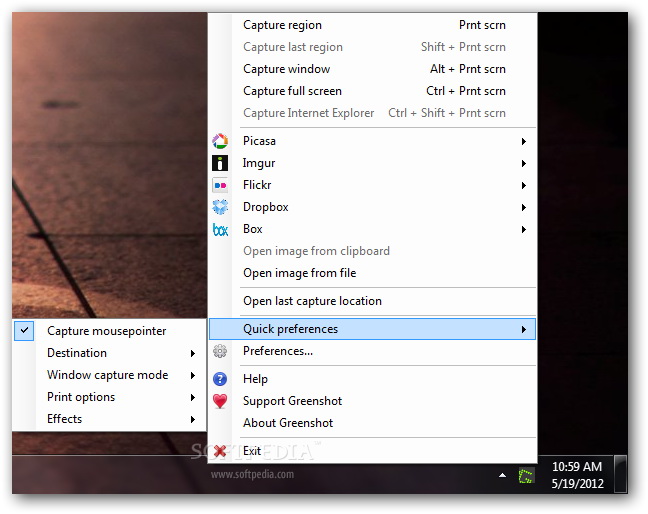Viewport: 648px width, 514px height.
Task: Expand the Dropbox submenu arrow
Action: (x=524, y=207)
